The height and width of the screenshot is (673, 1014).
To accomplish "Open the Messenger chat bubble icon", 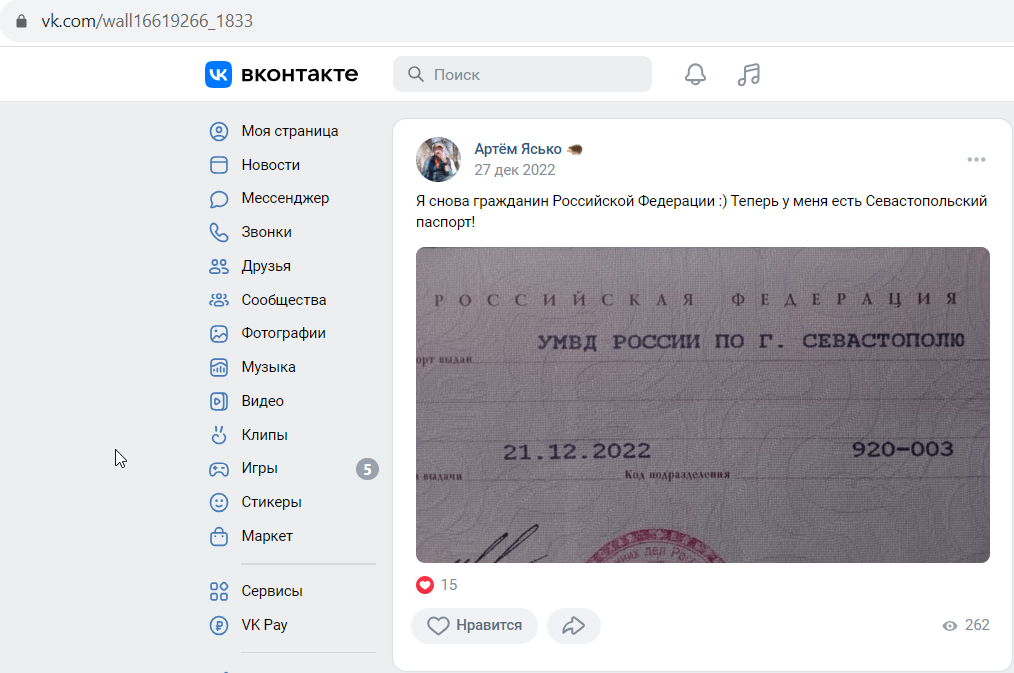I will click(x=219, y=198).
